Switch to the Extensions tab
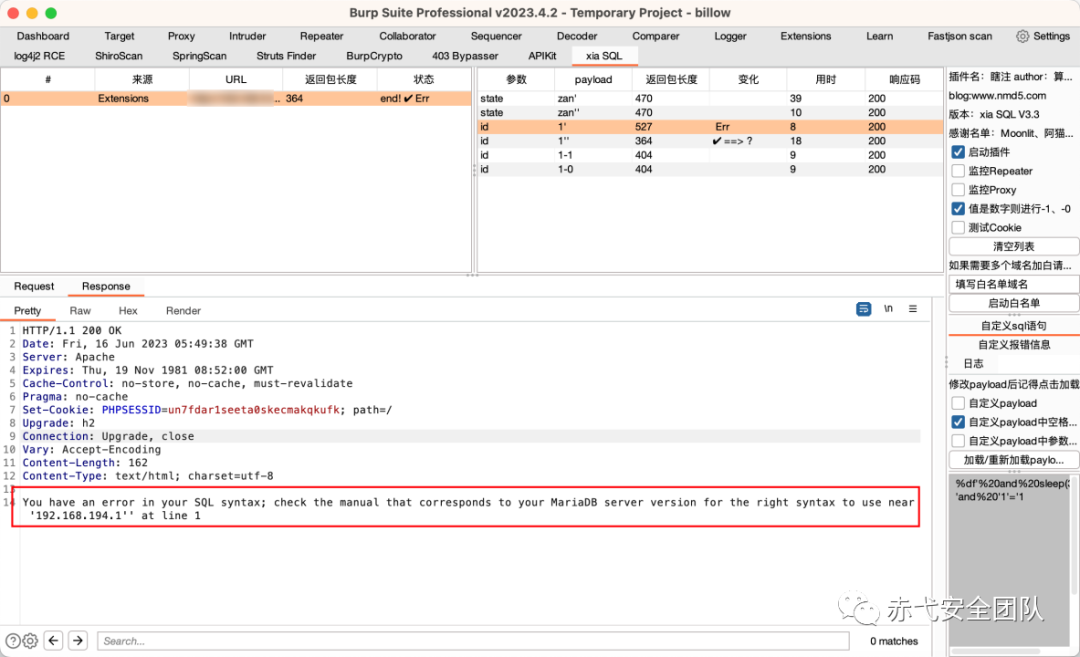The width and height of the screenshot is (1080, 657). 805,36
